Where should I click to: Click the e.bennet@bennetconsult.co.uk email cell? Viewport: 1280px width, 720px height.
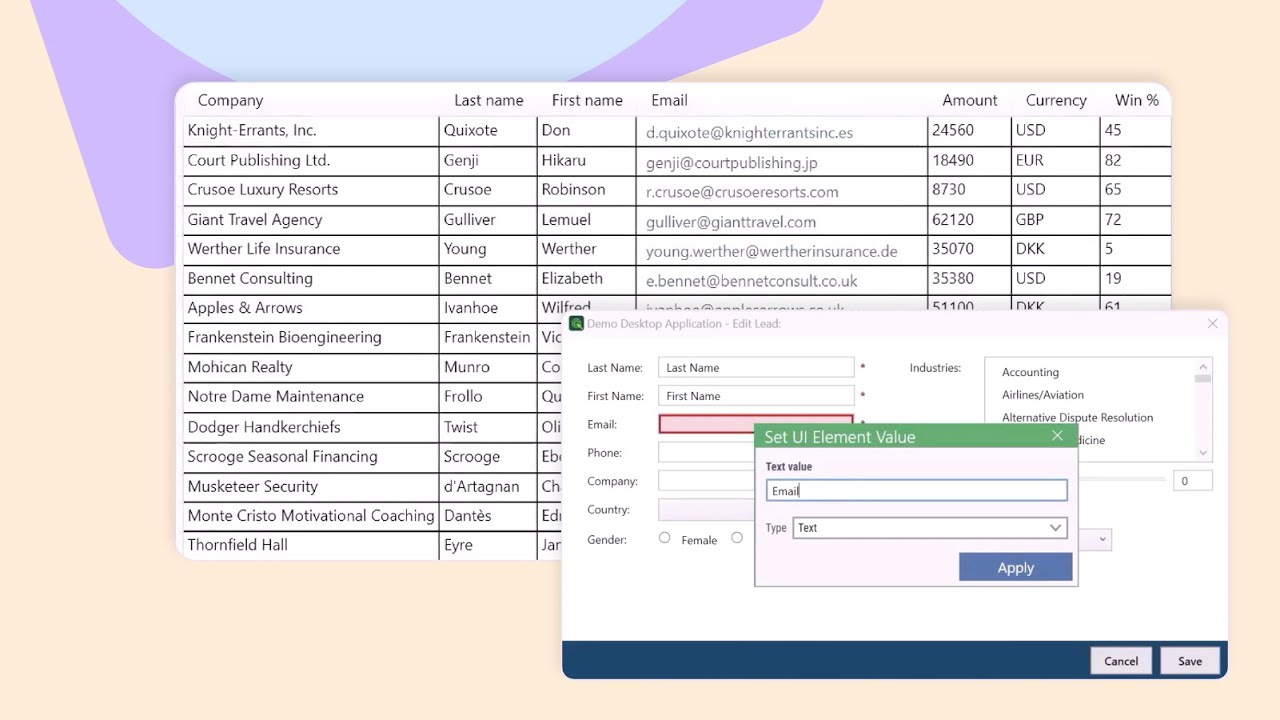[781, 279]
